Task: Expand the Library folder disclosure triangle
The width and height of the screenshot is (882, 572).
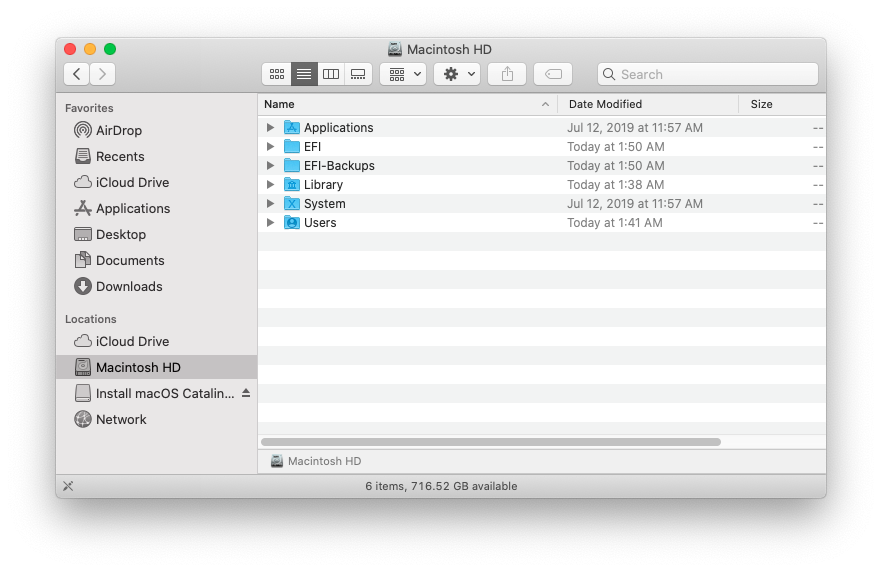Action: [x=270, y=184]
